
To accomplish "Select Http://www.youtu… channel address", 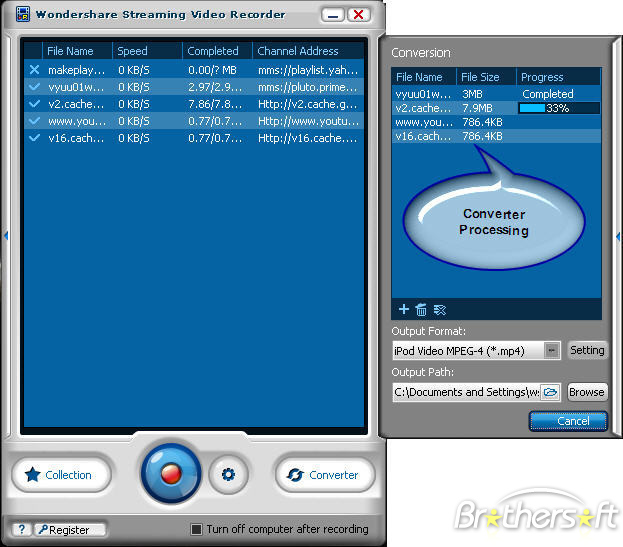I will (x=308, y=121).
